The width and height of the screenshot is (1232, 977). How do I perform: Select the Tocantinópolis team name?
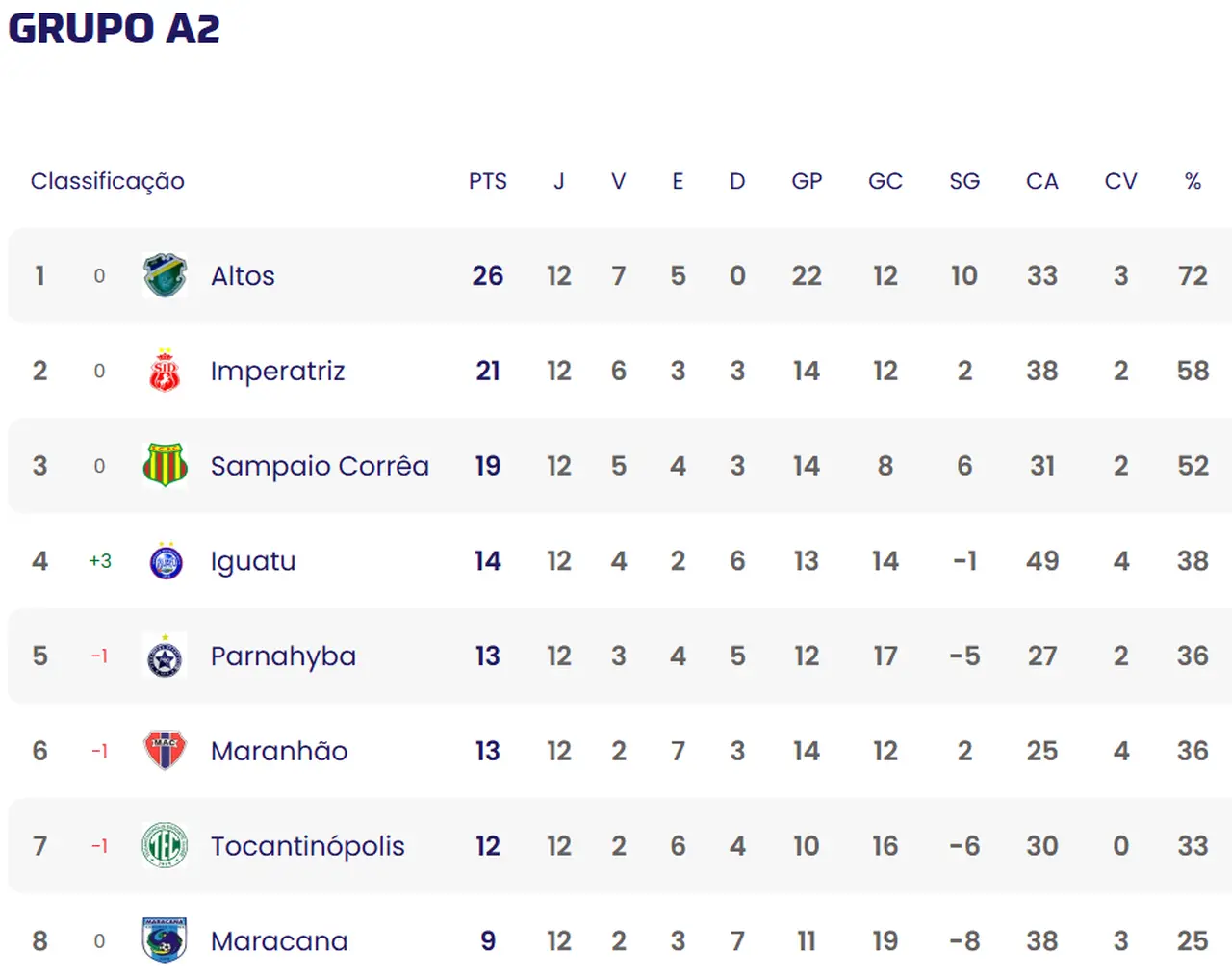pos(307,846)
